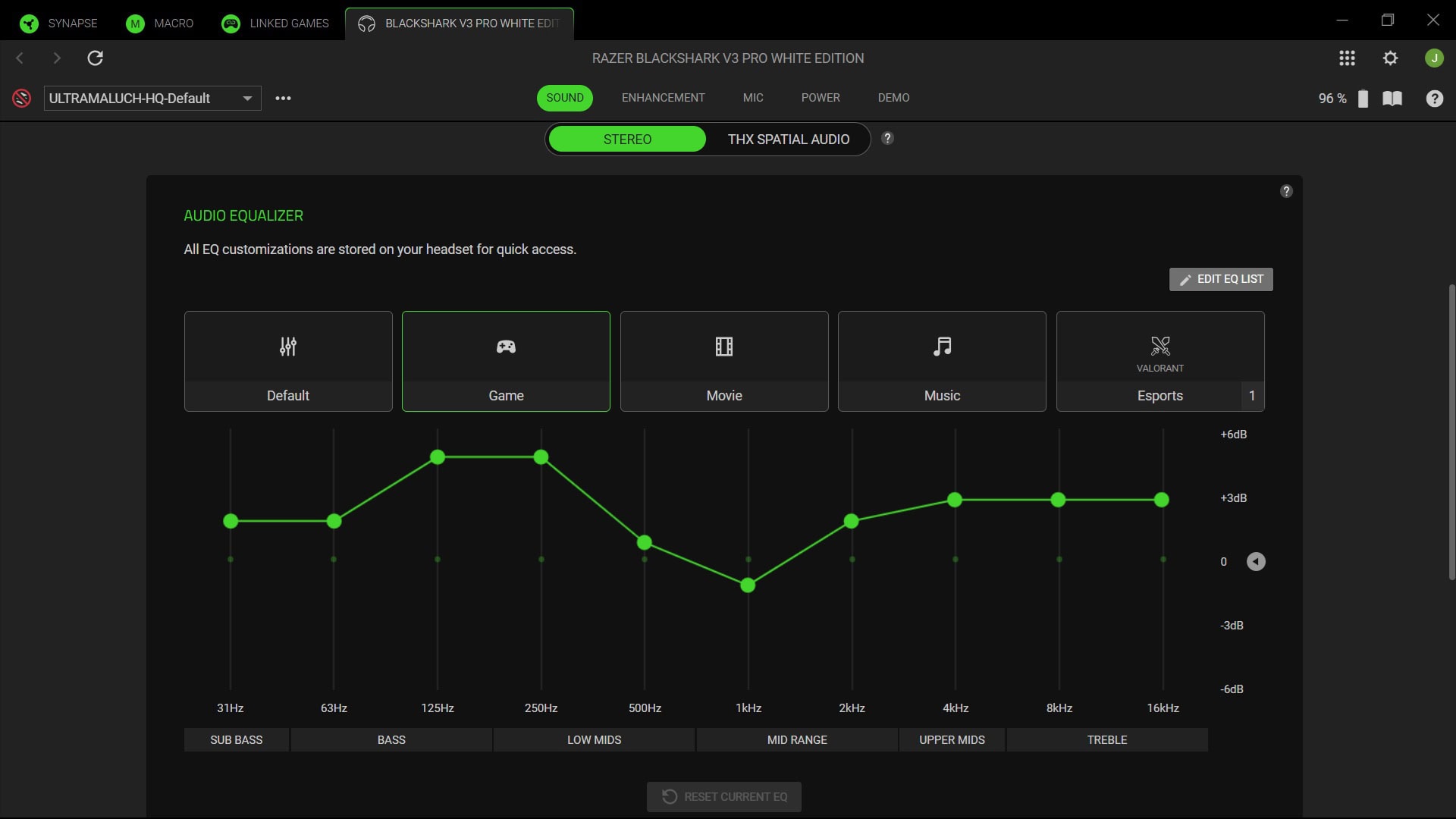Click the battery level icon

(x=1363, y=98)
